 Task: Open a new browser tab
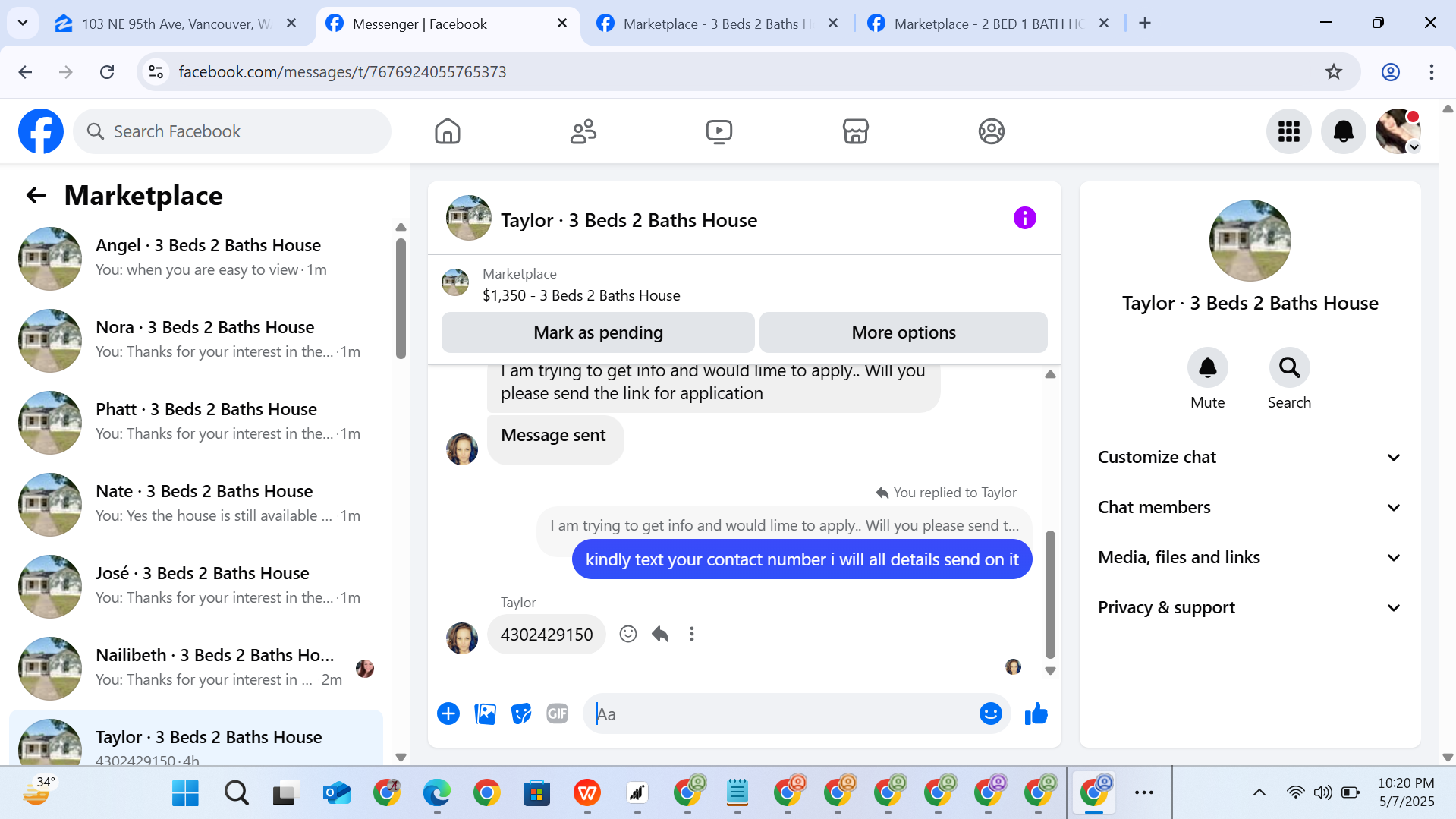[x=1145, y=24]
